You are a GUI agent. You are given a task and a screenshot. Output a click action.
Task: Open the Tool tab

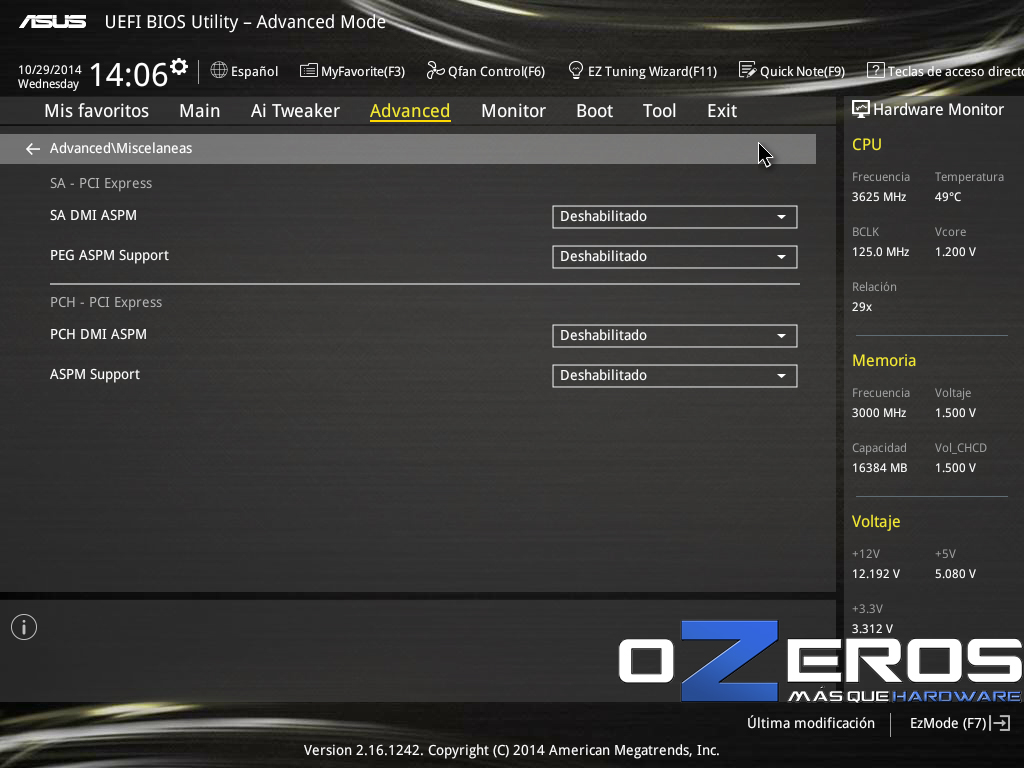[x=660, y=111]
